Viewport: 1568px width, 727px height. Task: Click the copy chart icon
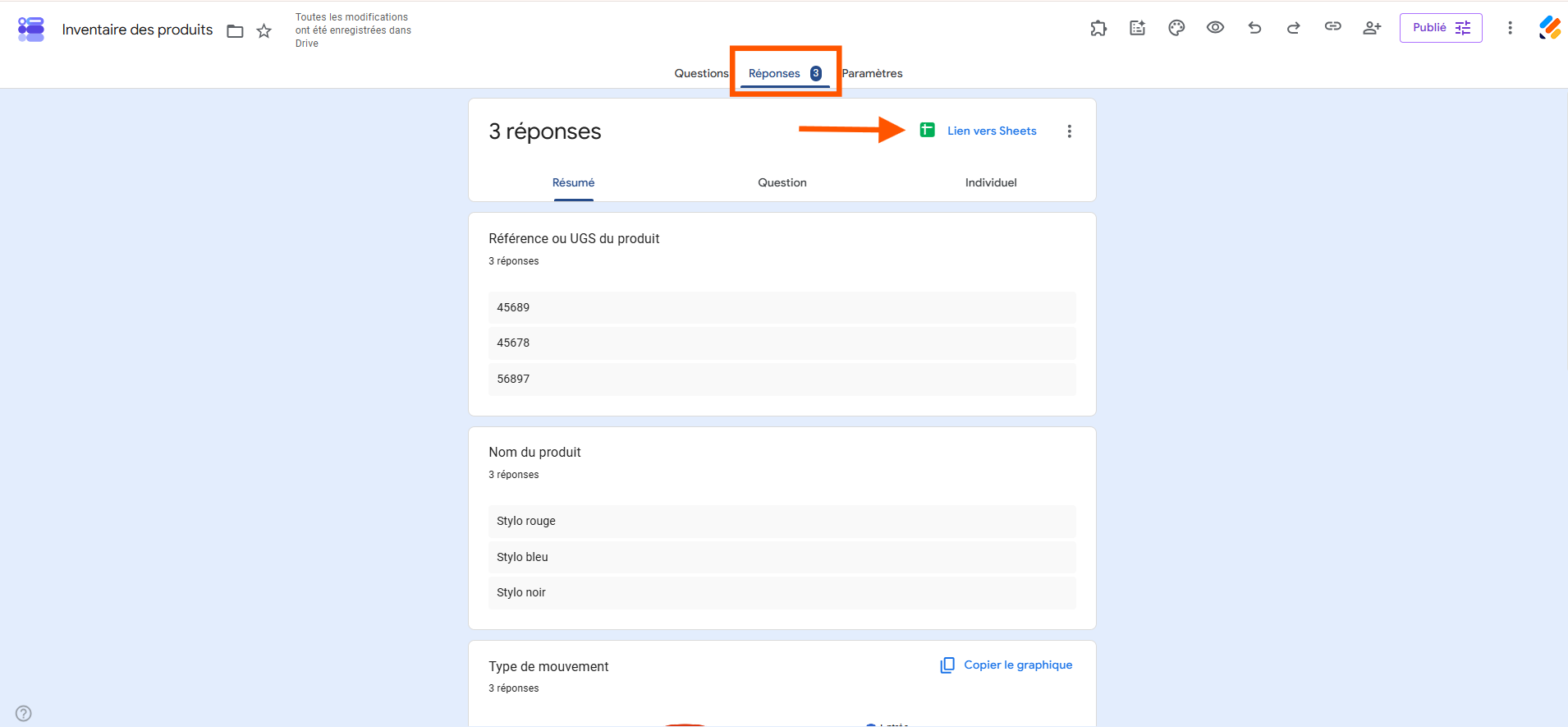pos(947,665)
